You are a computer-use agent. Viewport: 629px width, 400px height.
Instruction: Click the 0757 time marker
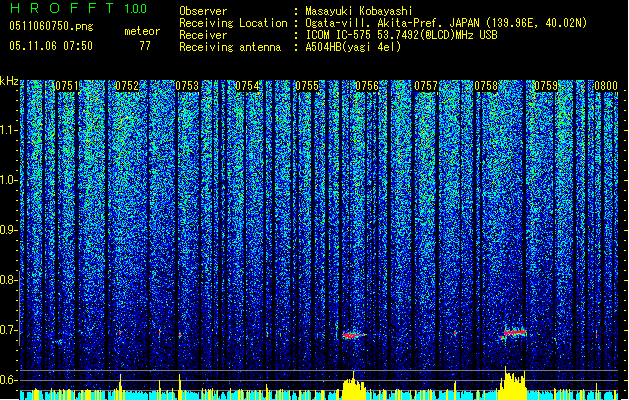(426, 86)
